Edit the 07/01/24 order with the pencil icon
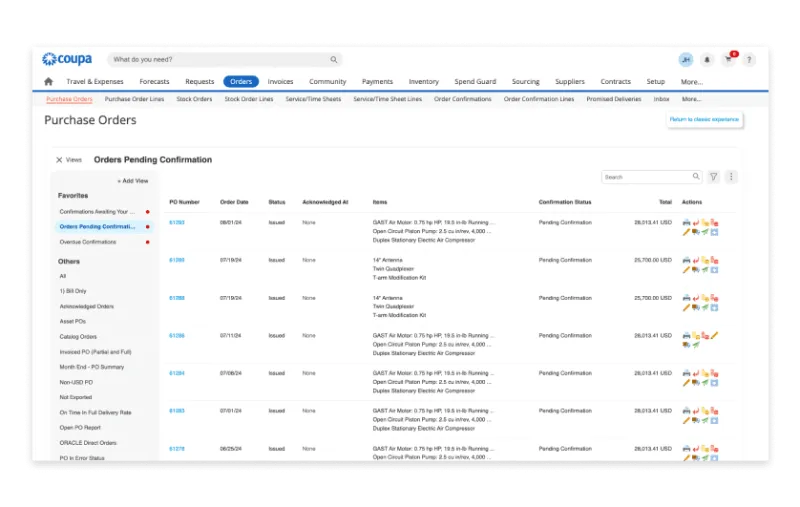 click(686, 421)
